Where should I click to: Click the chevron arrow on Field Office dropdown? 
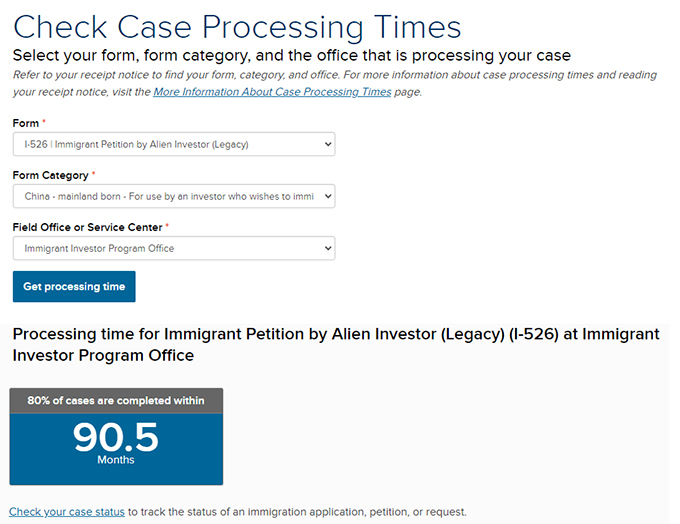pyautogui.click(x=328, y=249)
